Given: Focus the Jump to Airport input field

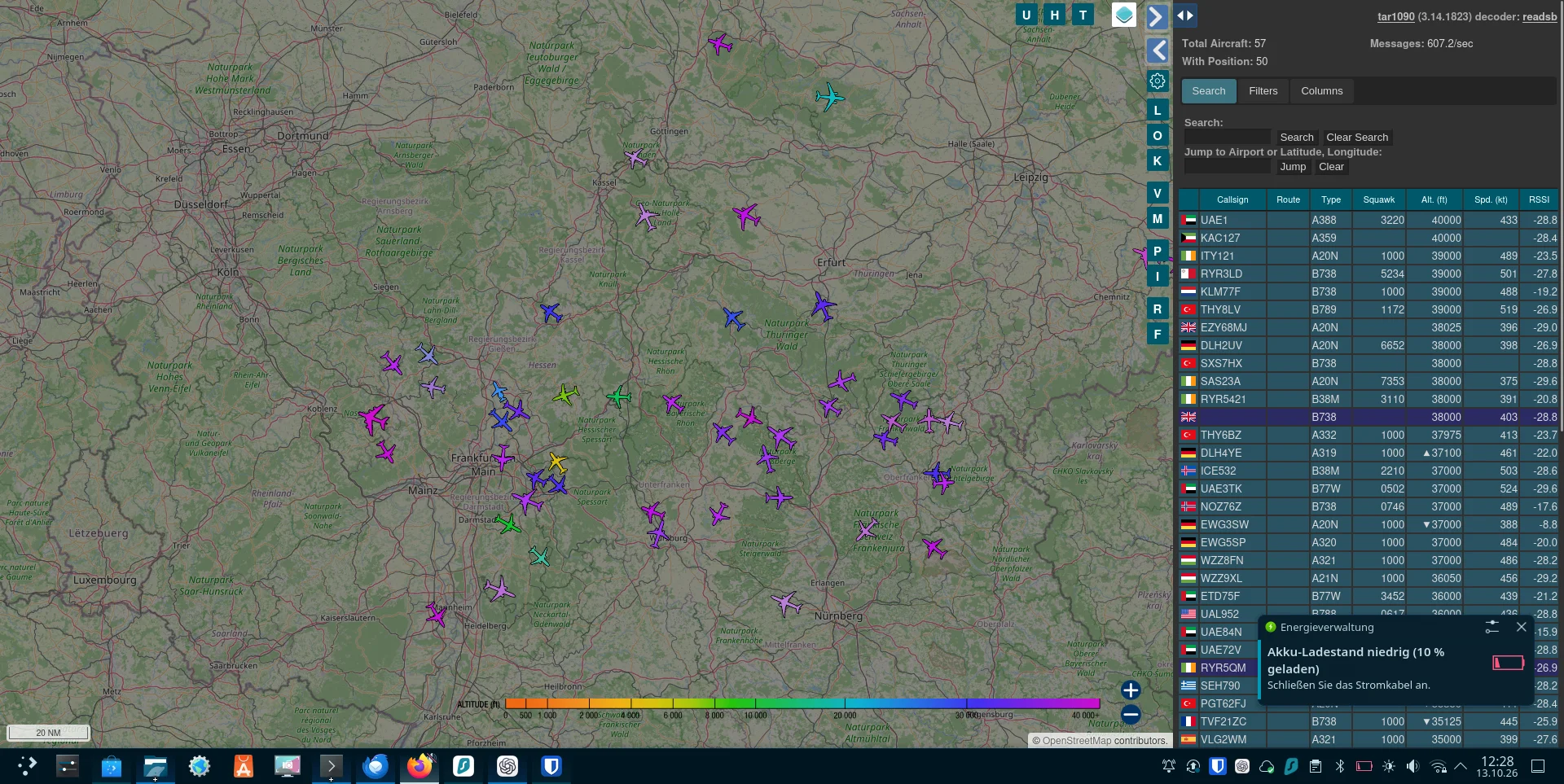Looking at the screenshot, I should click(x=1227, y=167).
